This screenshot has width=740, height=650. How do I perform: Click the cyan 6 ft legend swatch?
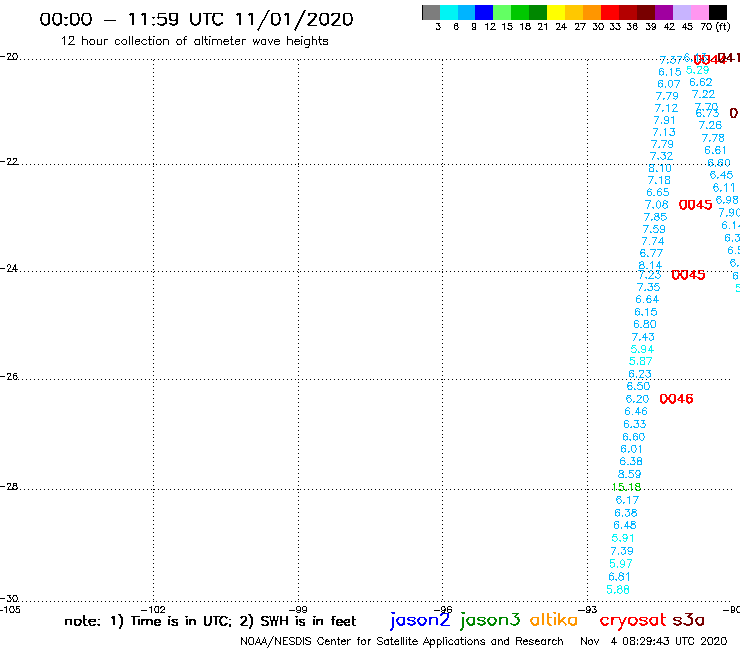[449, 12]
